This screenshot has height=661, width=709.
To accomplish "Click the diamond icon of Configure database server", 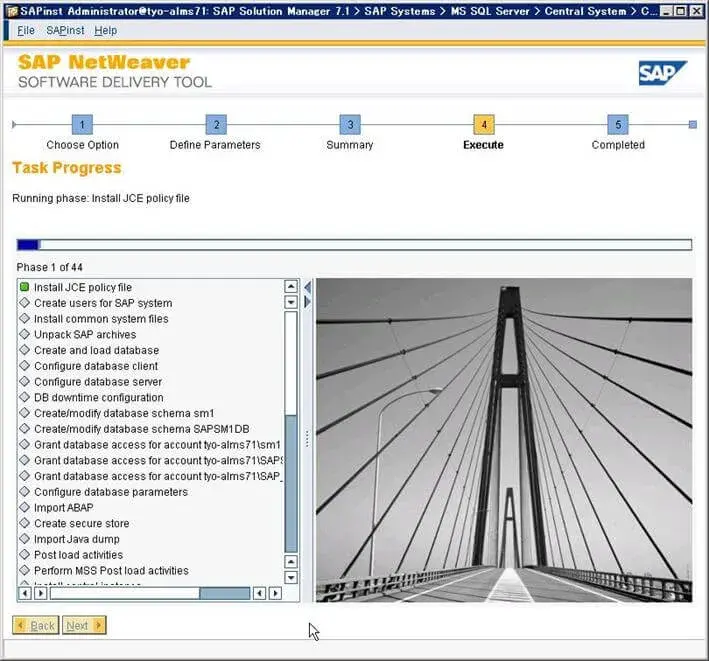I will 24,381.
